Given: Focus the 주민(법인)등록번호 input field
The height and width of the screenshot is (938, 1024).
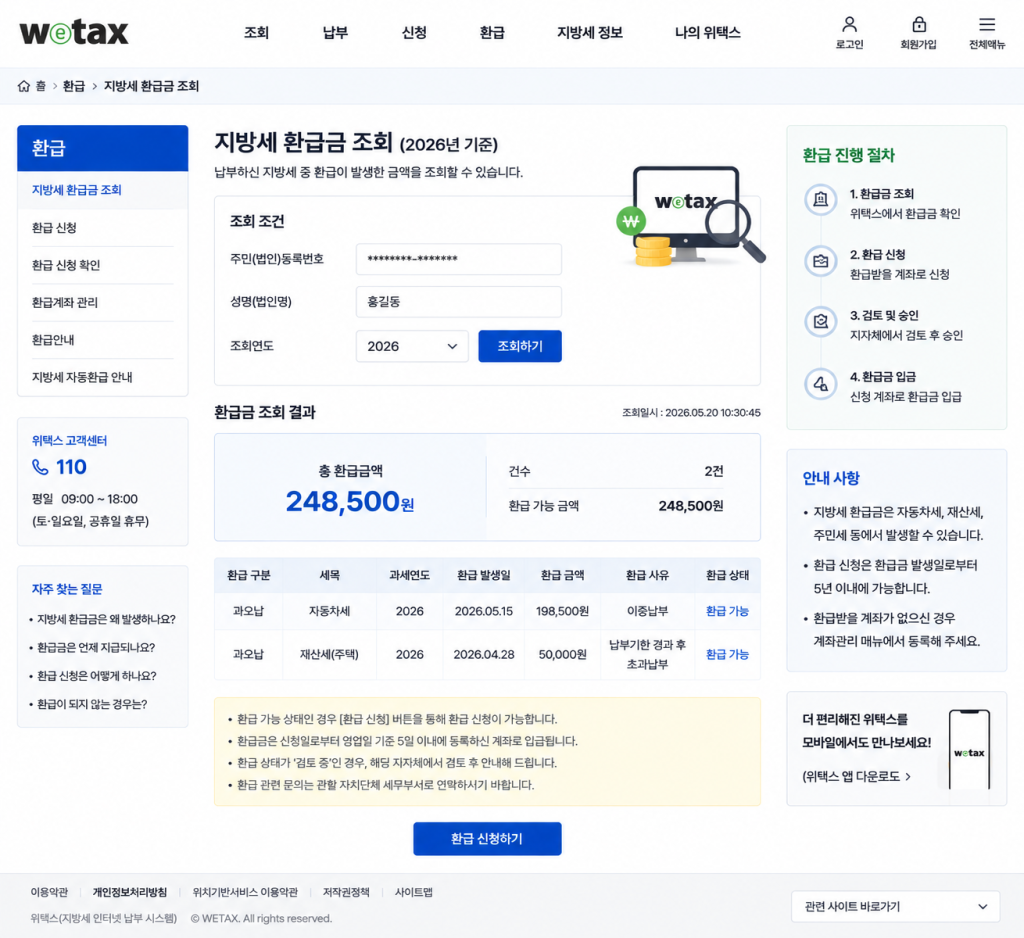Looking at the screenshot, I should (458, 259).
